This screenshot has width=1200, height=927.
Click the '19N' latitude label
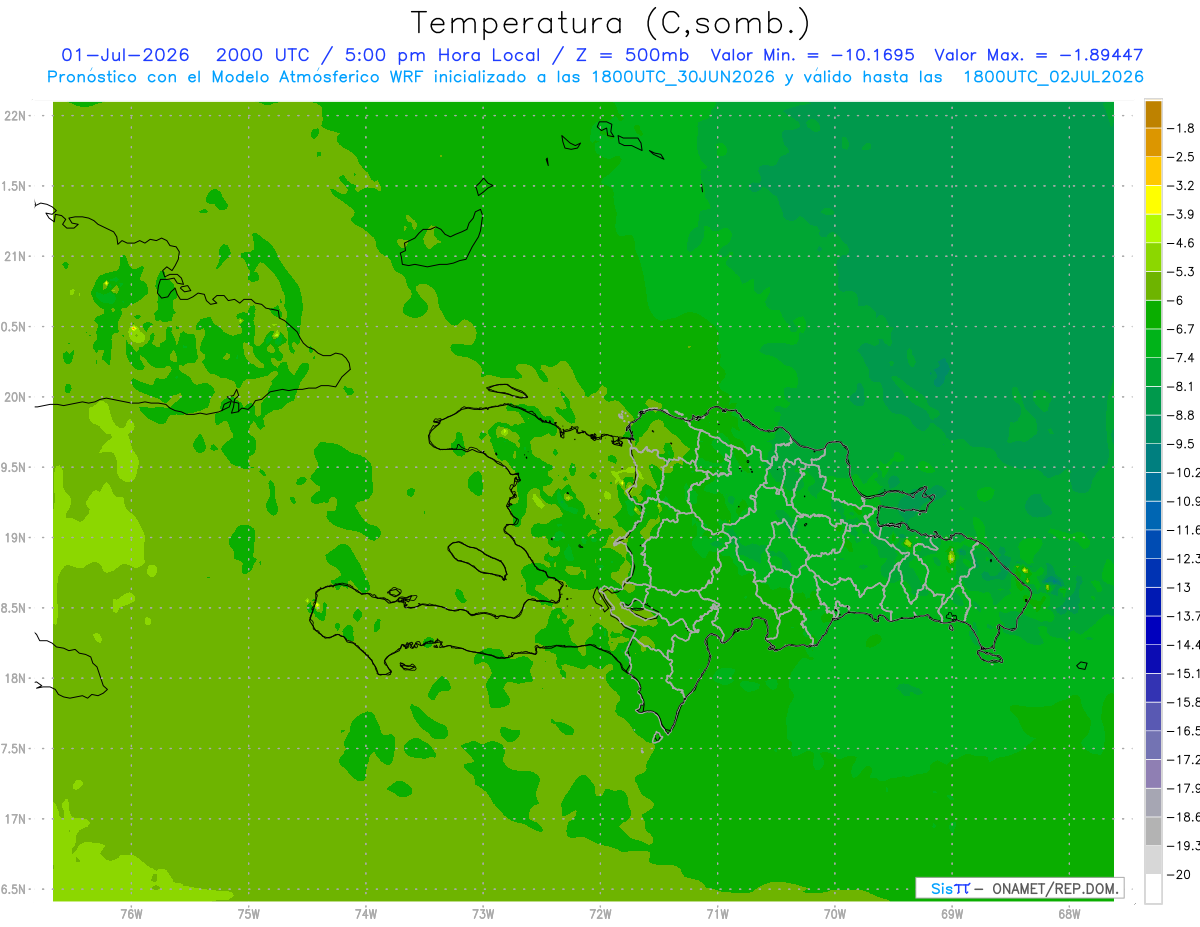pyautogui.click(x=16, y=538)
